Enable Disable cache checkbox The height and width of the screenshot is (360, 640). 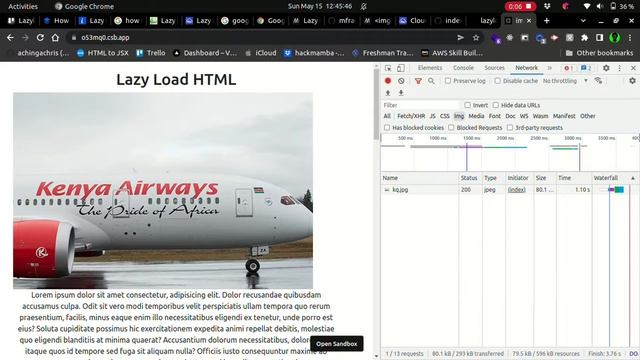pos(498,81)
